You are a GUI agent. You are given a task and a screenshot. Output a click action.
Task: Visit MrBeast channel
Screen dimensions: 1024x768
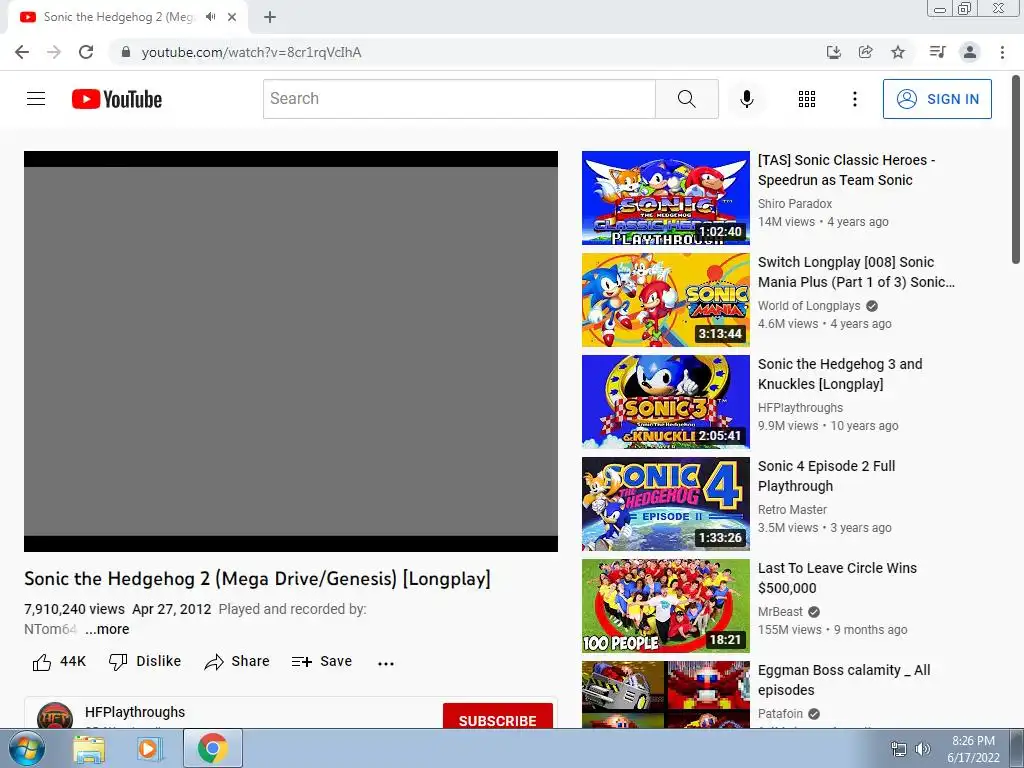point(780,611)
